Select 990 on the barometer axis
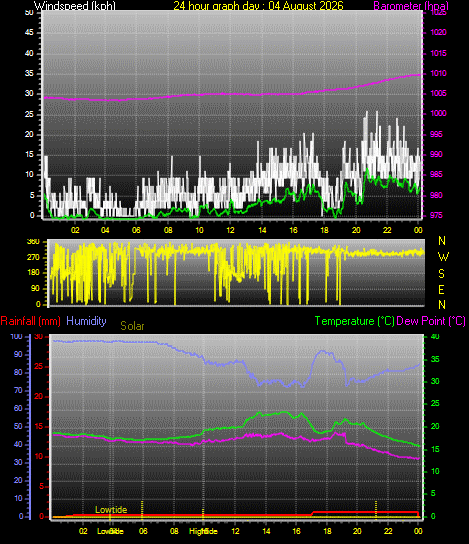Viewport: 469px width, 544px height. 436,154
